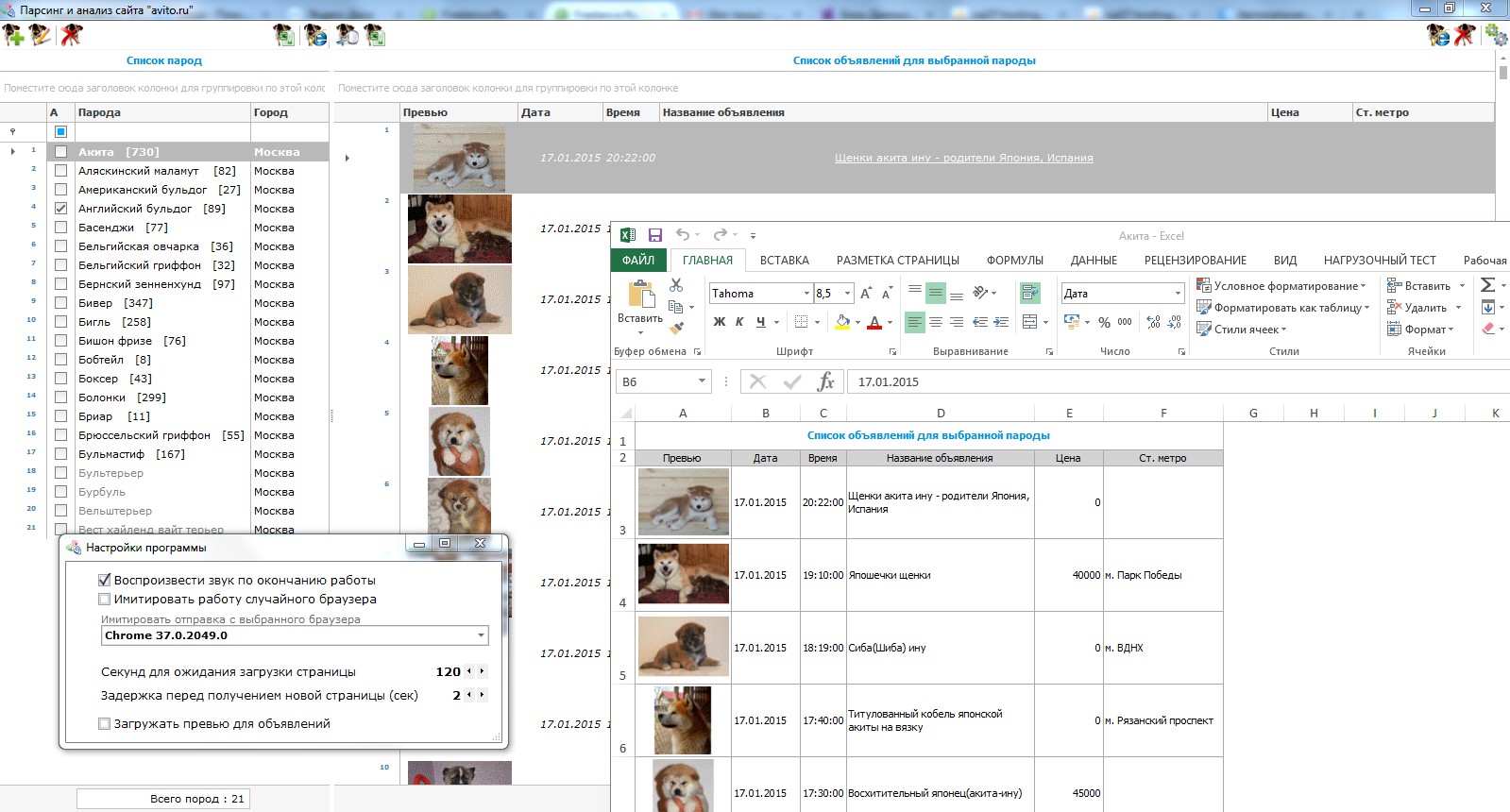The width and height of the screenshot is (1510, 812).
Task: Enable Загружать превью для объявлений checkbox
Action: 105,724
